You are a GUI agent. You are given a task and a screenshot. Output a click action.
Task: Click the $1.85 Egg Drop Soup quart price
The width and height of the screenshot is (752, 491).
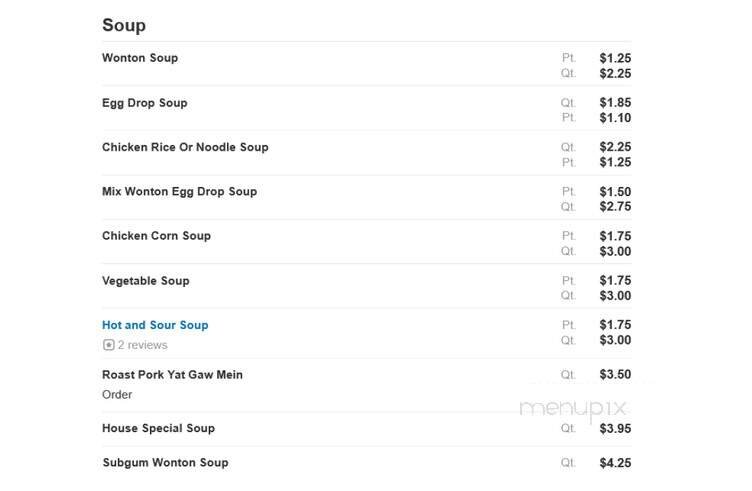pos(615,103)
